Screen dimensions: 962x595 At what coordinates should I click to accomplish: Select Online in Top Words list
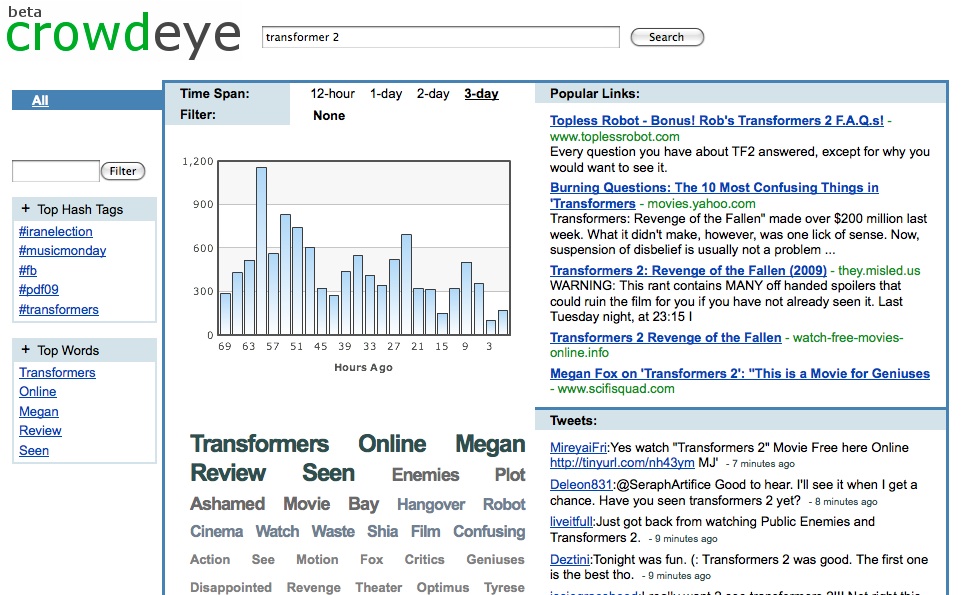pyautogui.click(x=37, y=392)
